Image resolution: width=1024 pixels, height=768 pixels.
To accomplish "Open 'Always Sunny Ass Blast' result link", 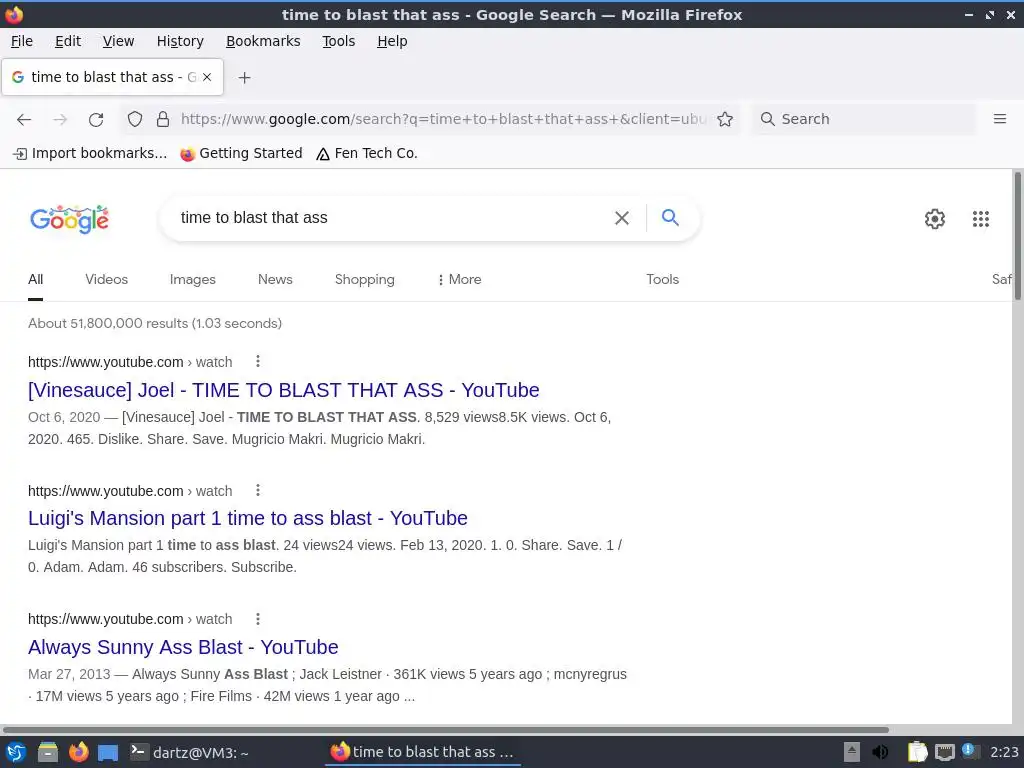I will tap(183, 647).
